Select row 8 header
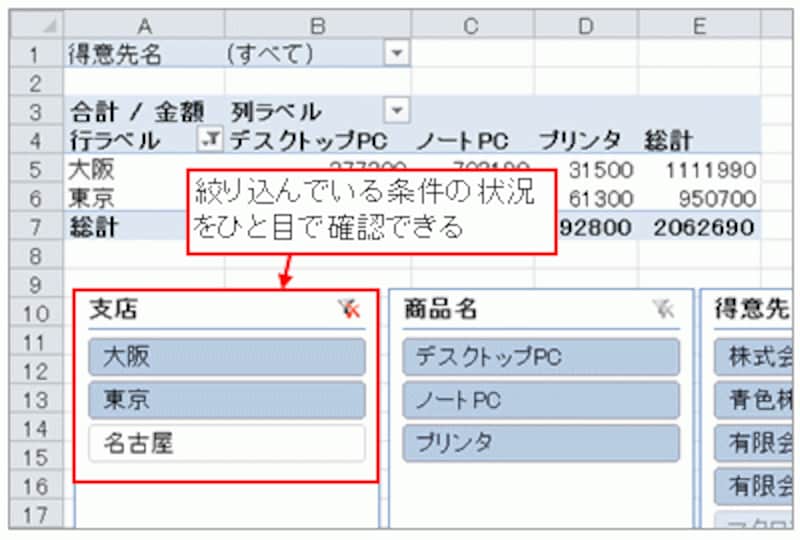Screen dimensions: 800x540 (37, 255)
